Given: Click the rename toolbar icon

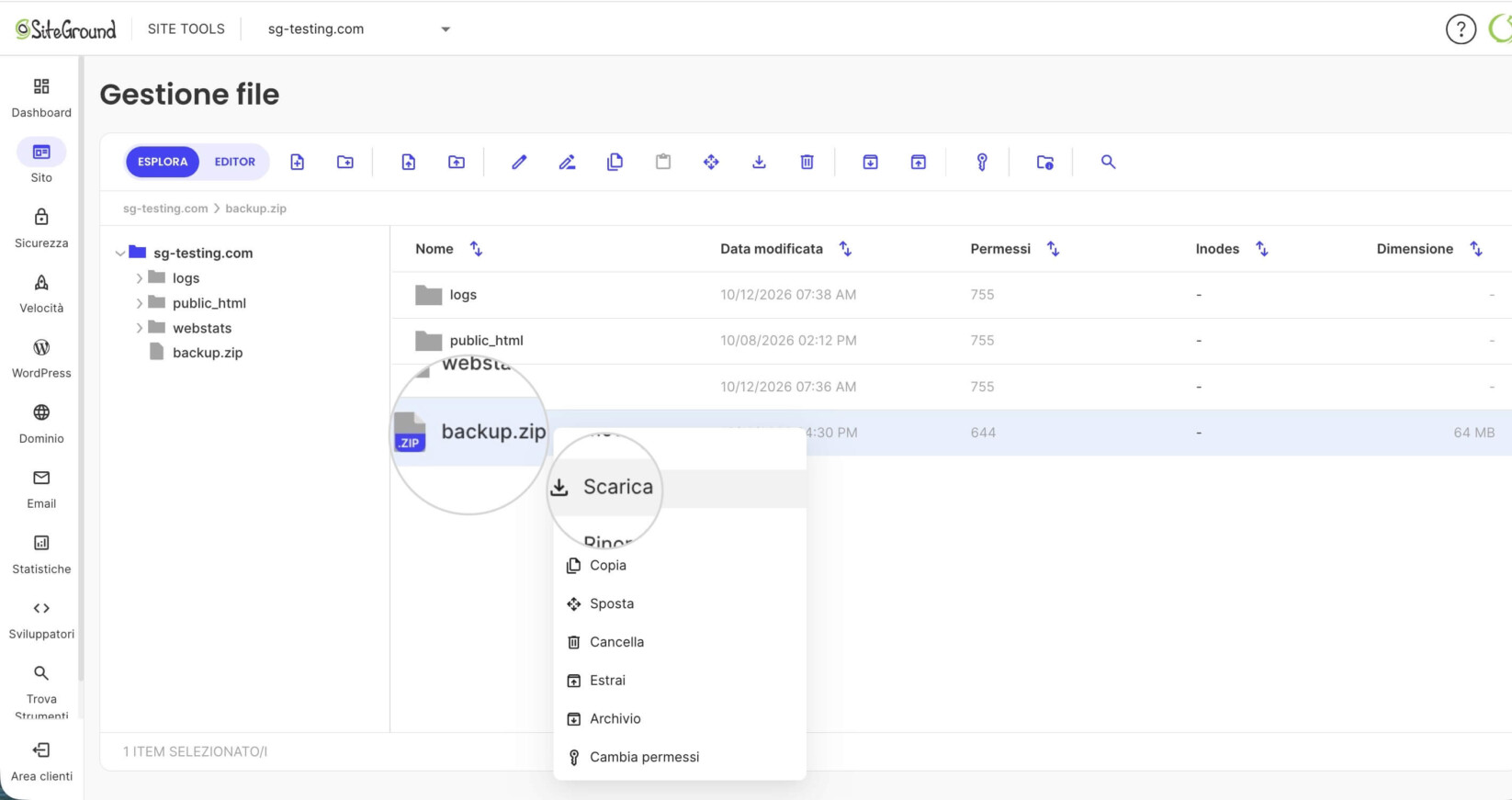Looking at the screenshot, I should tap(568, 162).
